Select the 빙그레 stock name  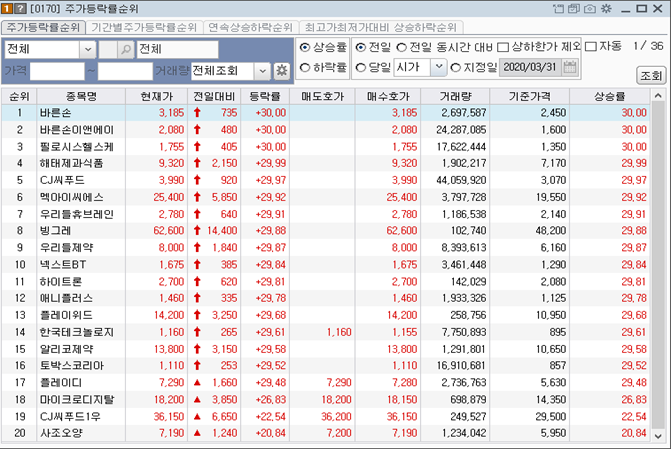point(55,231)
